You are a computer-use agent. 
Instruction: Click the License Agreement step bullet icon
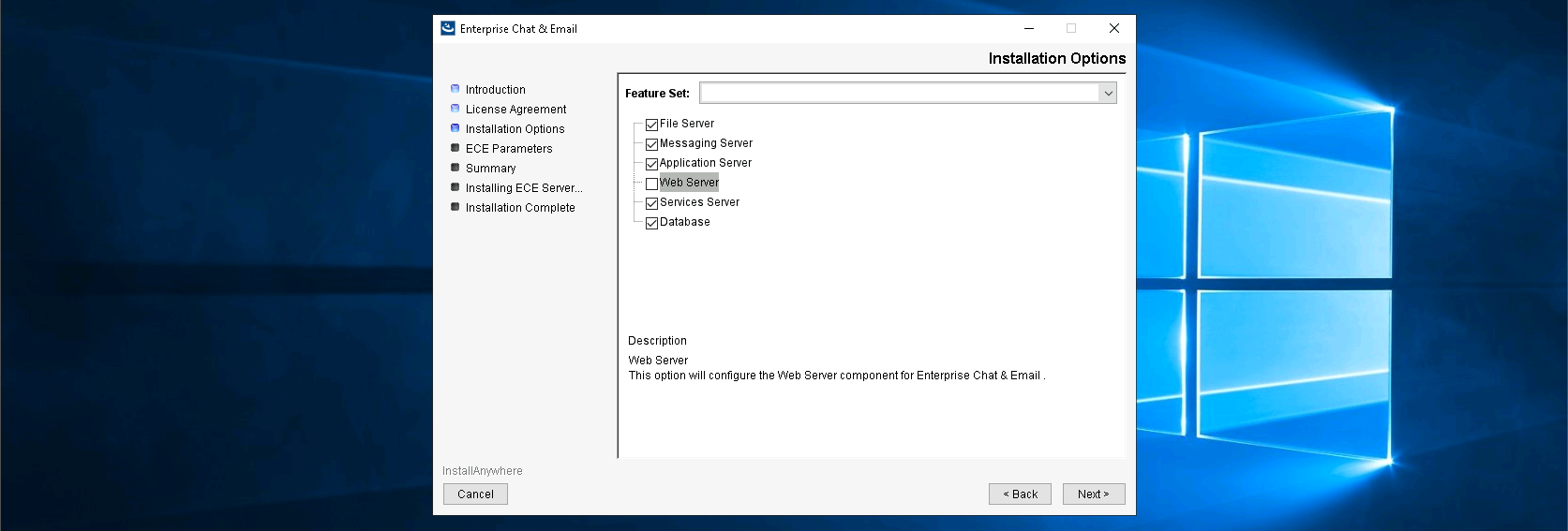point(455,109)
